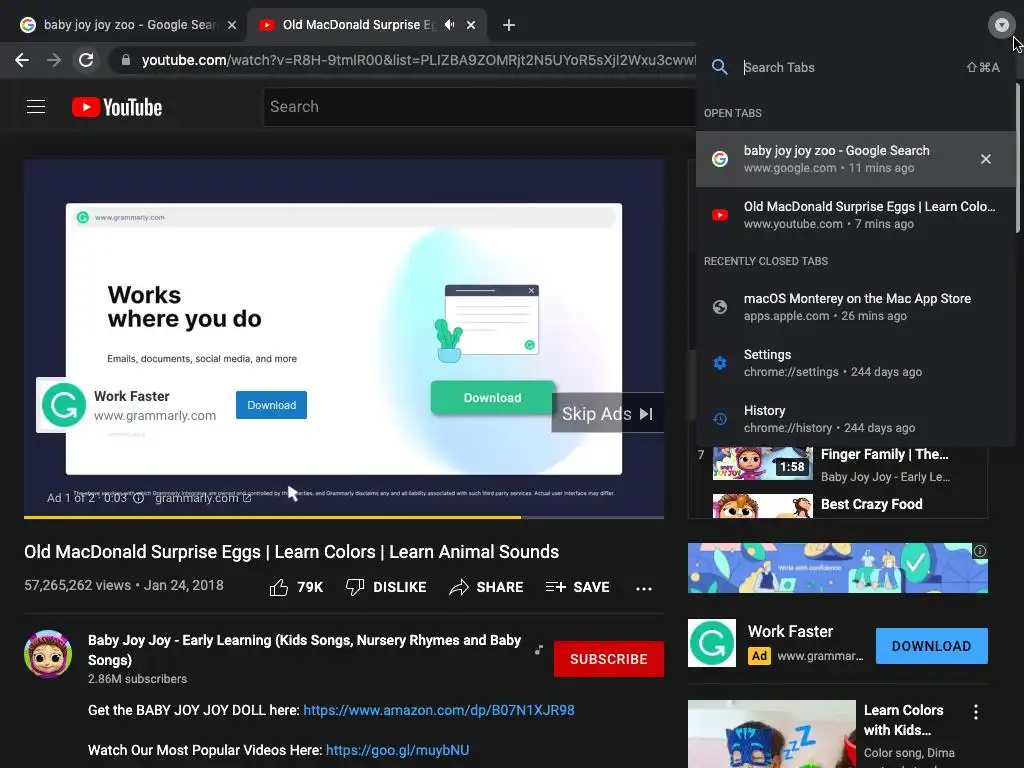This screenshot has height=768, width=1024.
Task: Click the Grammarly logo in ad overlay
Action: pos(63,405)
